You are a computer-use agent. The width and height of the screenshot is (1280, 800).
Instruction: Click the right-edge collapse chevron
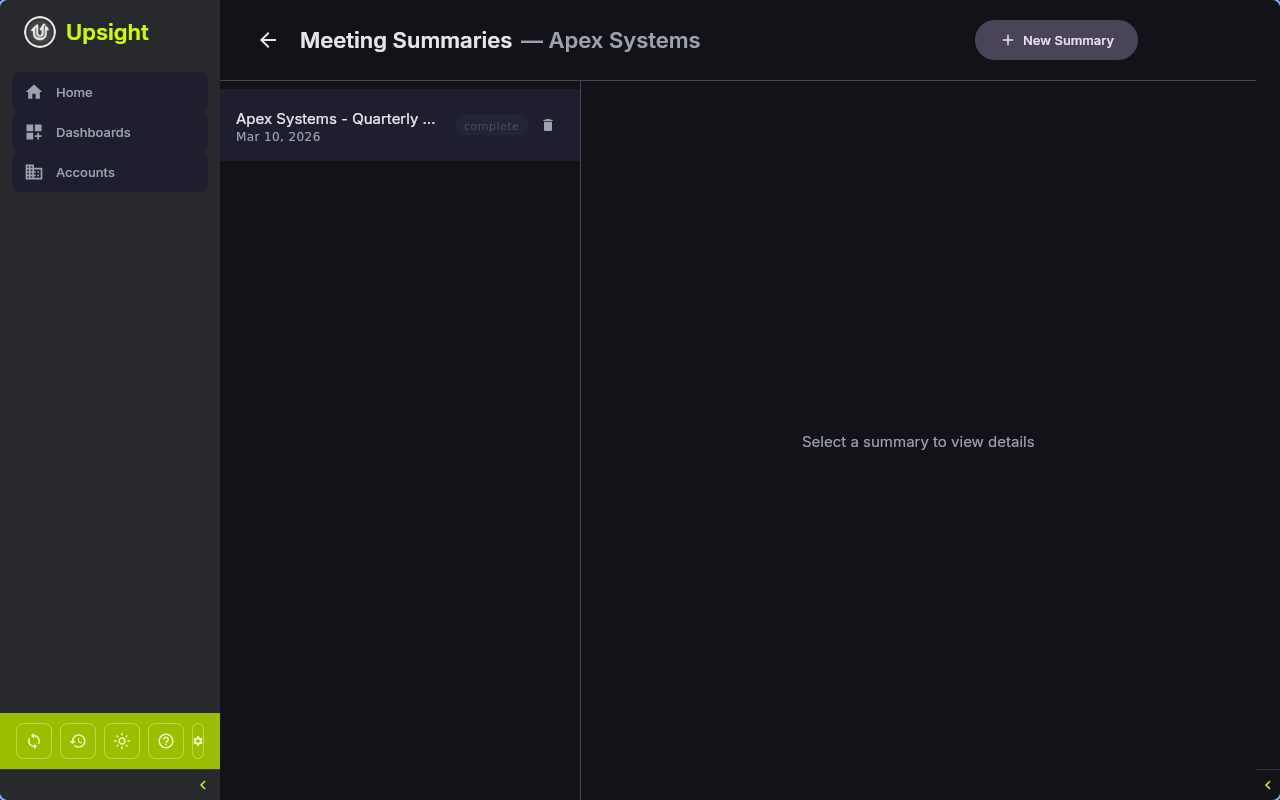(1268, 785)
